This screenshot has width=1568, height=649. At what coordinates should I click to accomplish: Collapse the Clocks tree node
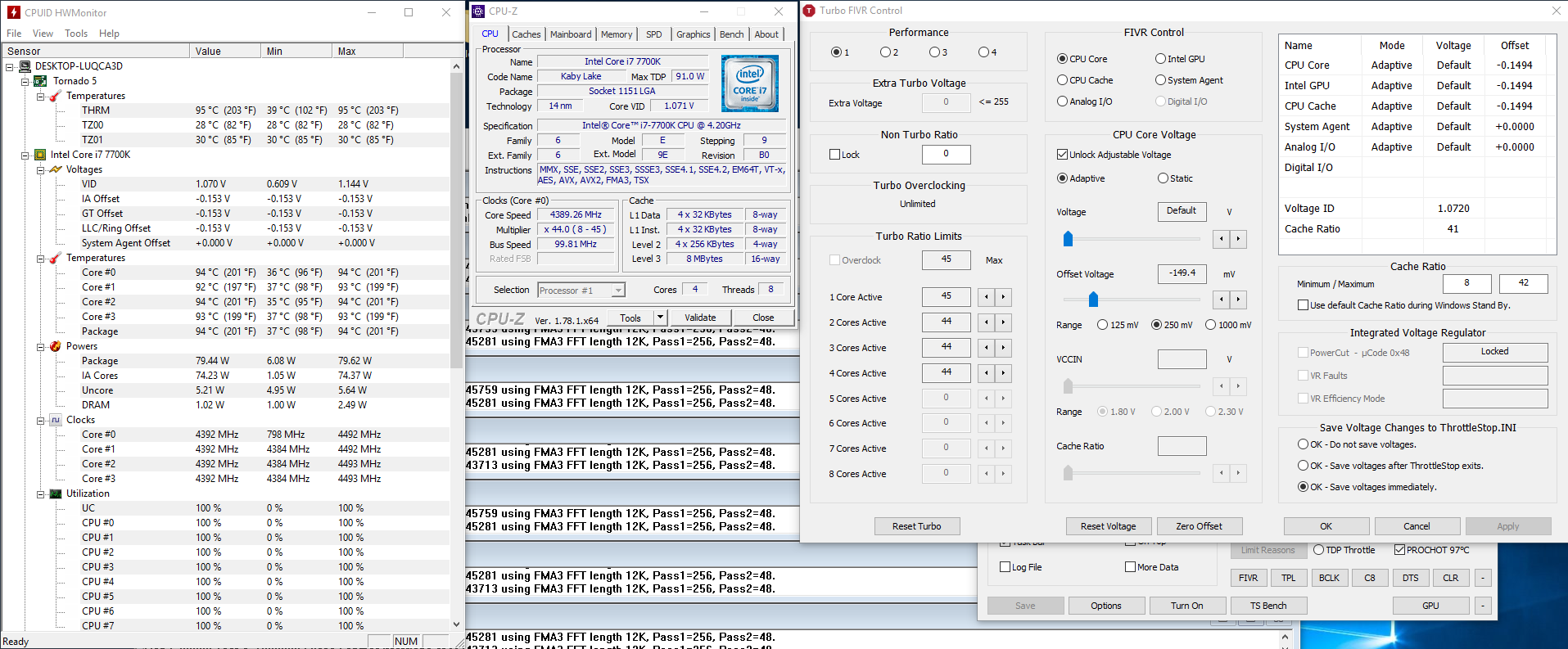pos(40,420)
